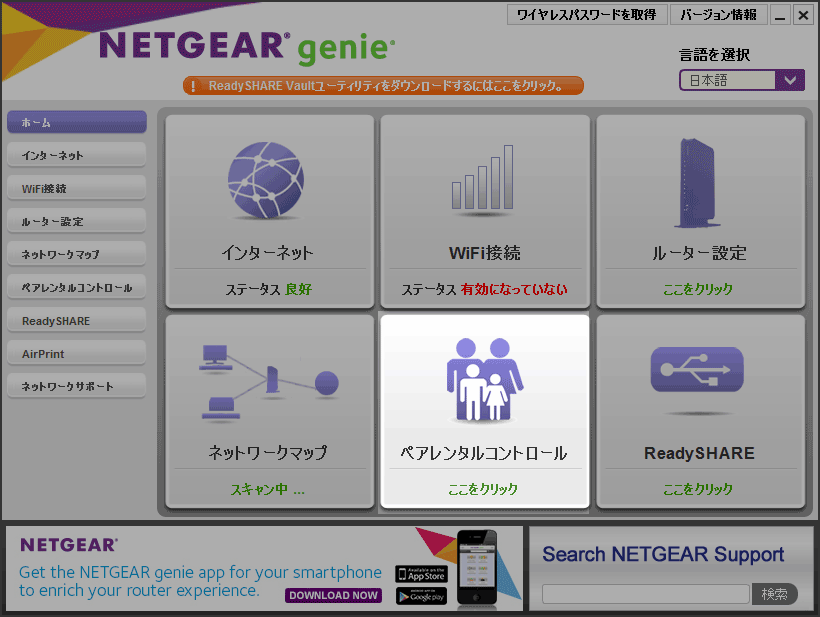Click the App Store badge

(421, 574)
